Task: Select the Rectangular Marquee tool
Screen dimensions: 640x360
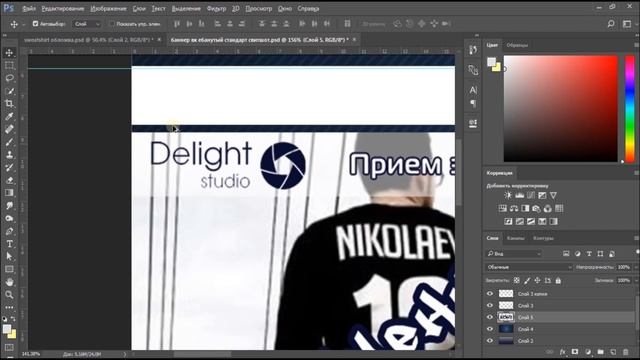Action: [9, 65]
